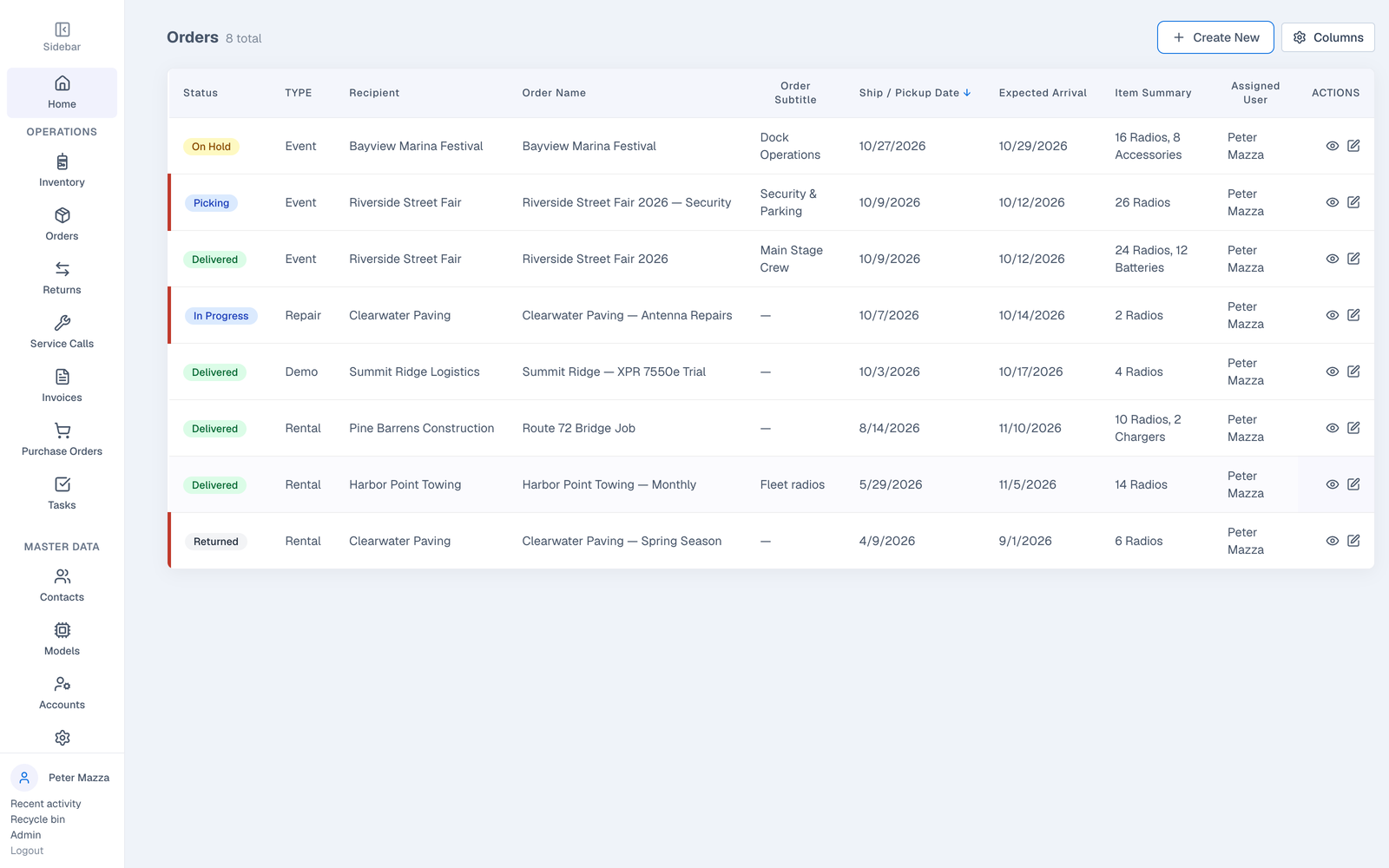Viewport: 1389px width, 868px height.
Task: Go to Home in sidebar
Action: click(62, 93)
